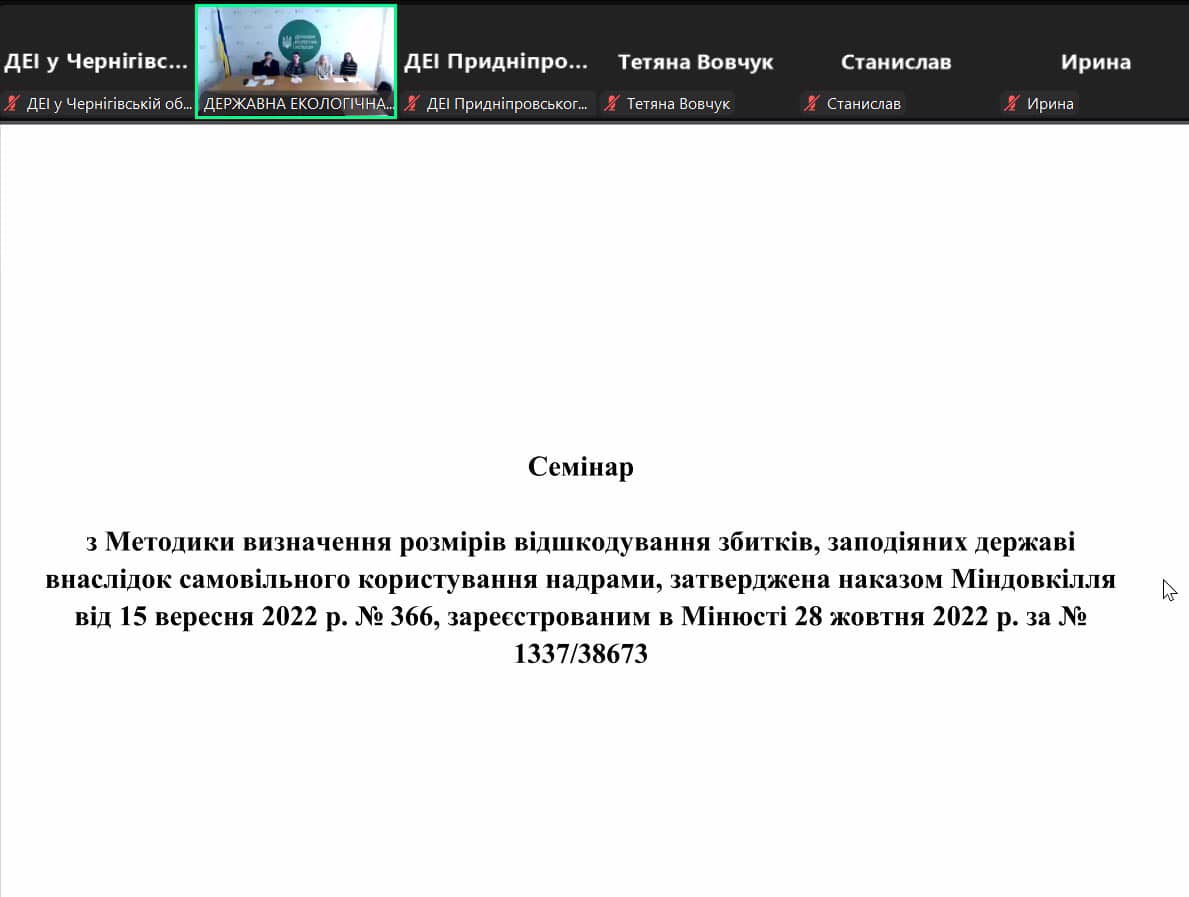Select the ДЕІ Придніпро... participant tile
Image resolution: width=1189 pixels, height=897 pixels.
click(x=497, y=61)
